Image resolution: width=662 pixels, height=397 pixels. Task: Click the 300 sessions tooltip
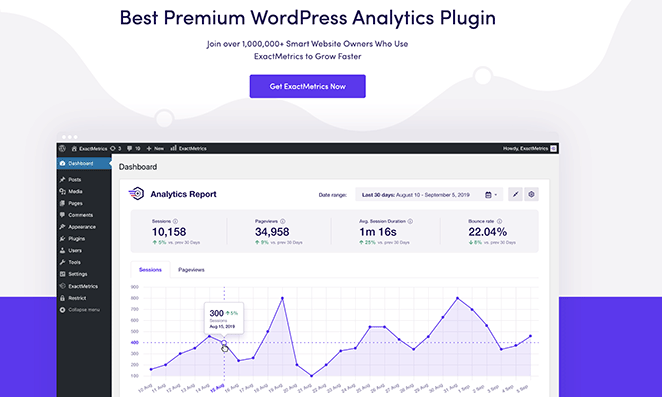coord(224,318)
